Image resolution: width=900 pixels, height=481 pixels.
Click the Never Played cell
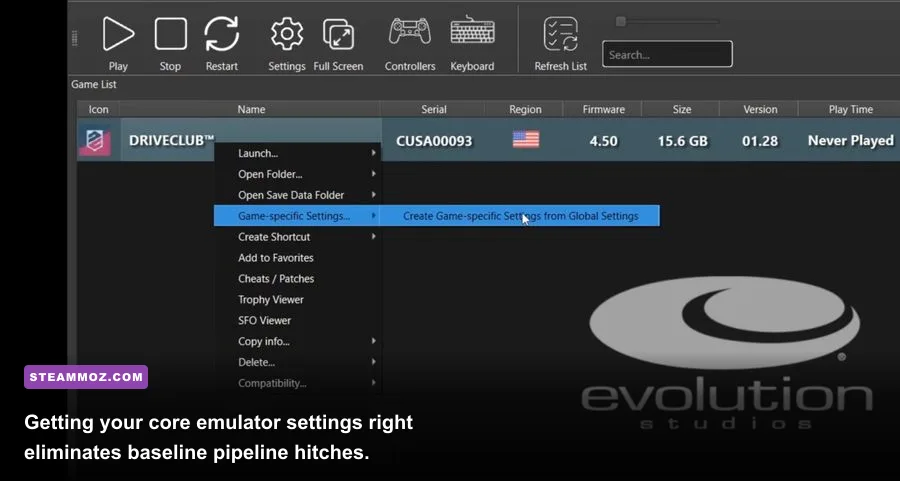click(851, 141)
